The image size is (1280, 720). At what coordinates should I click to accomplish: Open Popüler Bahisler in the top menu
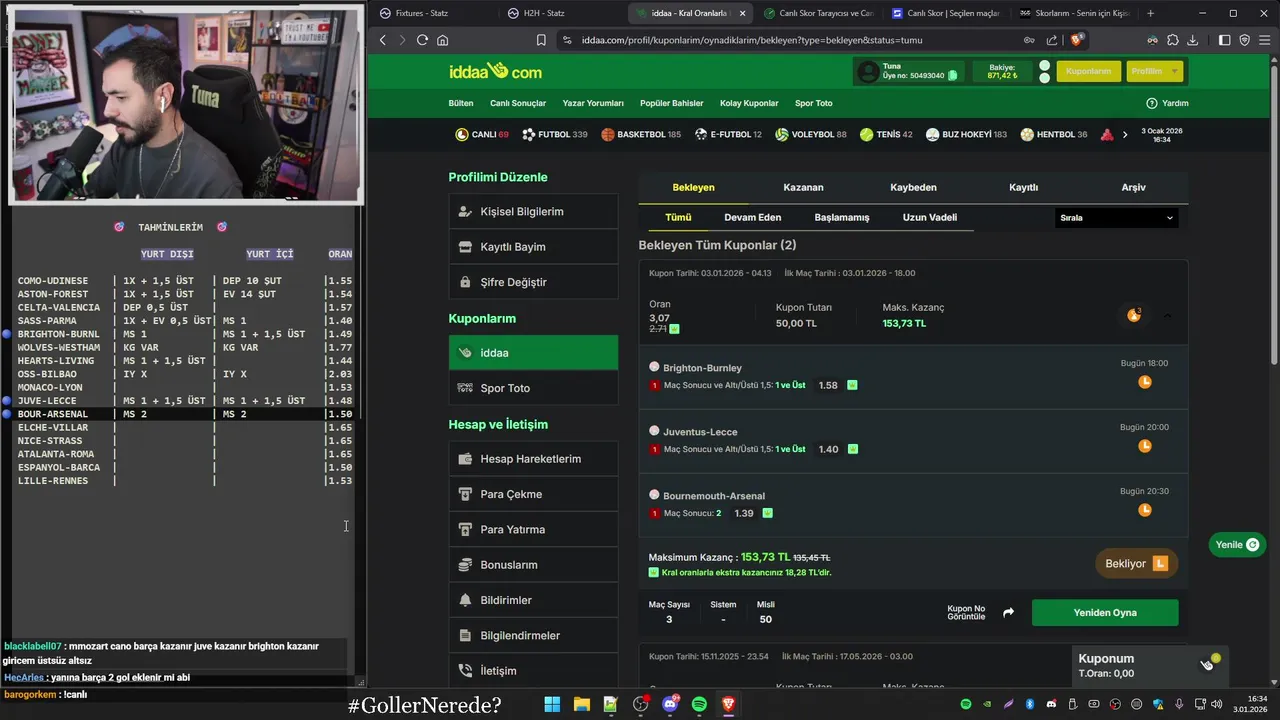point(672,103)
